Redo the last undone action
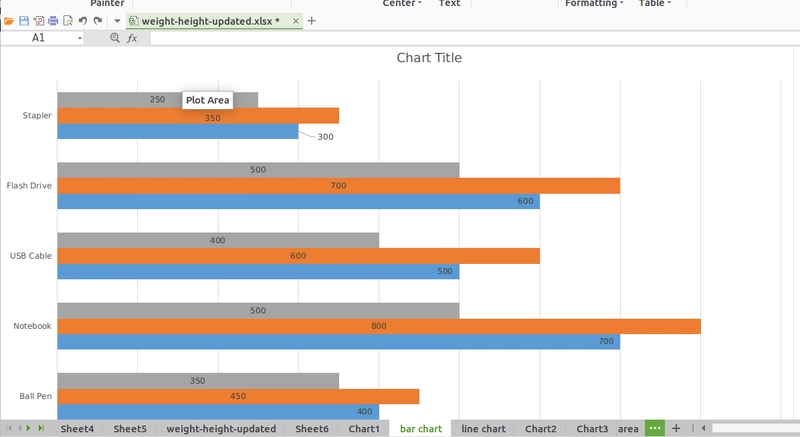Image resolution: width=800 pixels, height=437 pixels. (97, 21)
